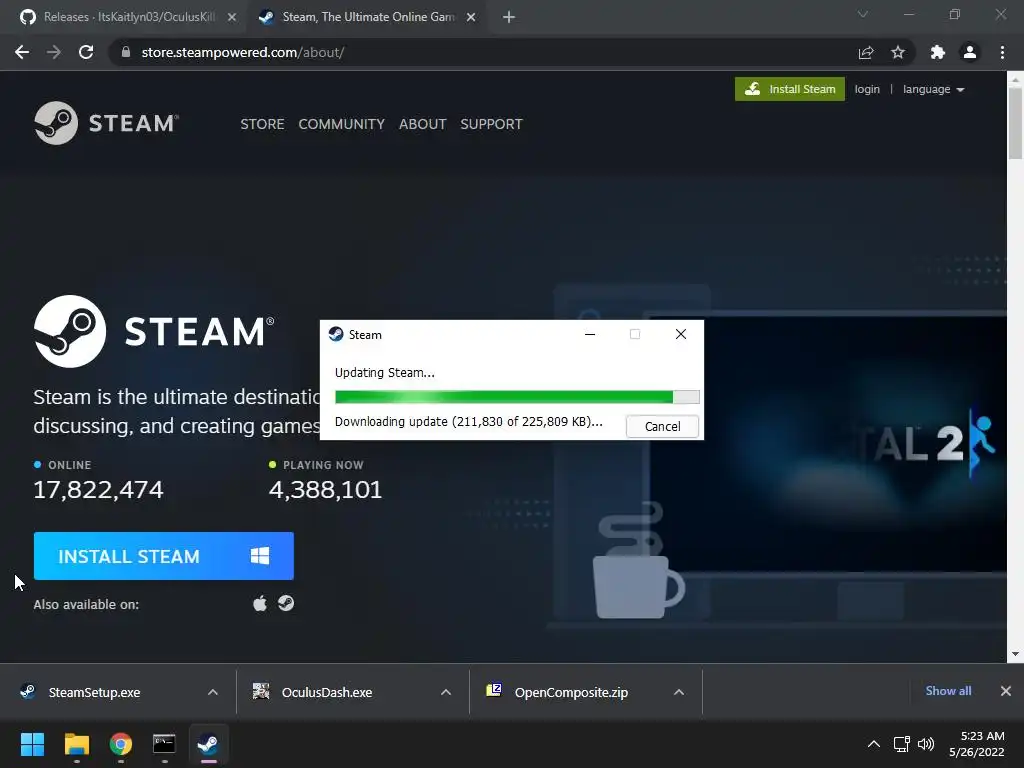This screenshot has width=1024, height=768.
Task: Click the Steam taskbar icon
Action: point(208,744)
